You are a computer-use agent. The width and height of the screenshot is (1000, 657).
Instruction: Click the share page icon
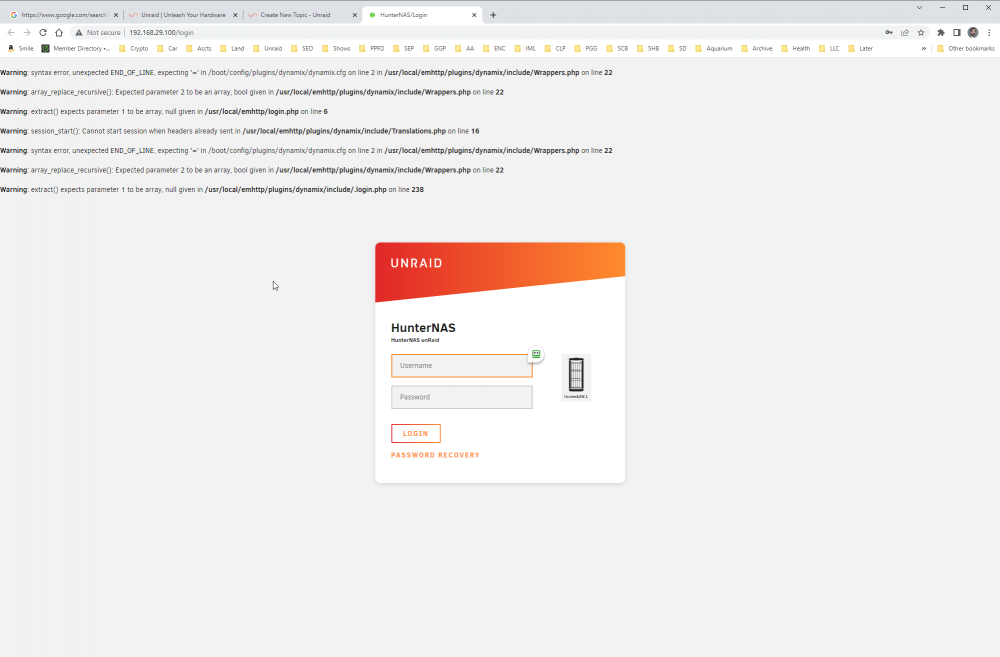(905, 33)
